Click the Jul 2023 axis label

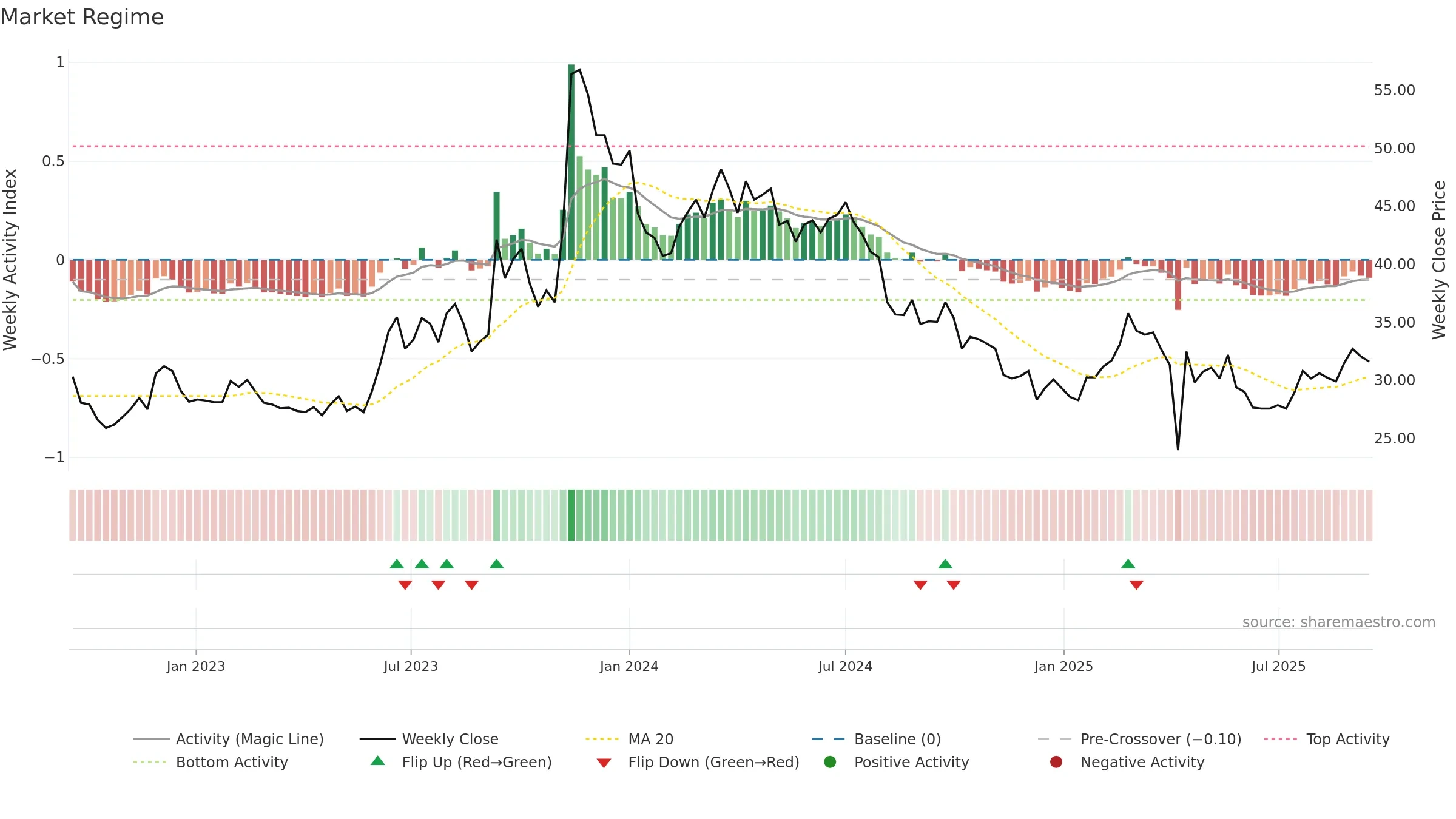coord(411,666)
